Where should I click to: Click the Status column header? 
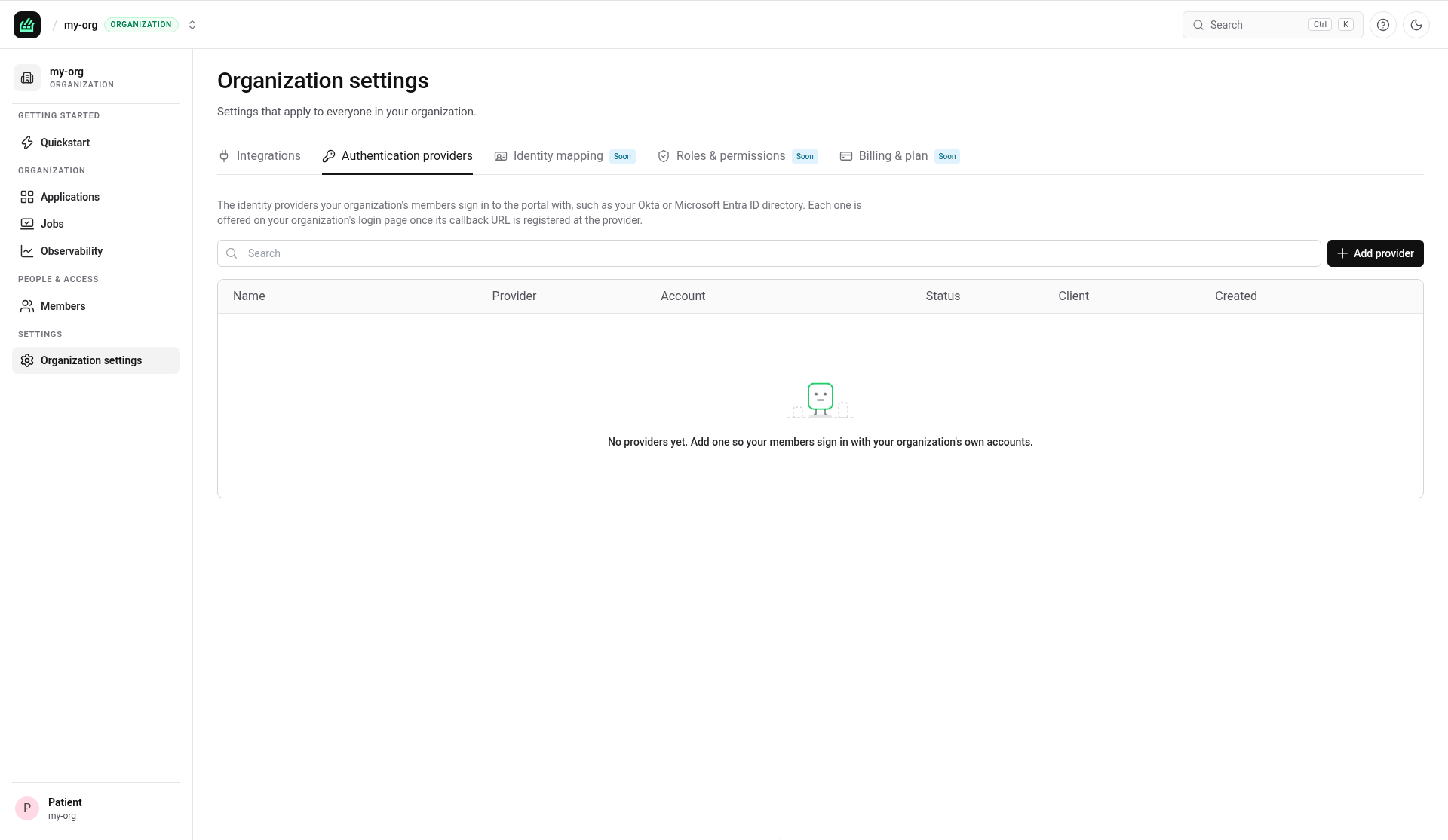943,296
